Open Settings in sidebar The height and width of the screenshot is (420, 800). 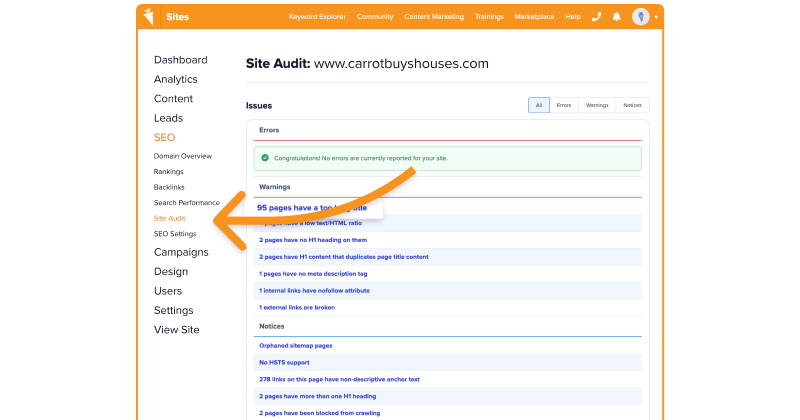173,310
